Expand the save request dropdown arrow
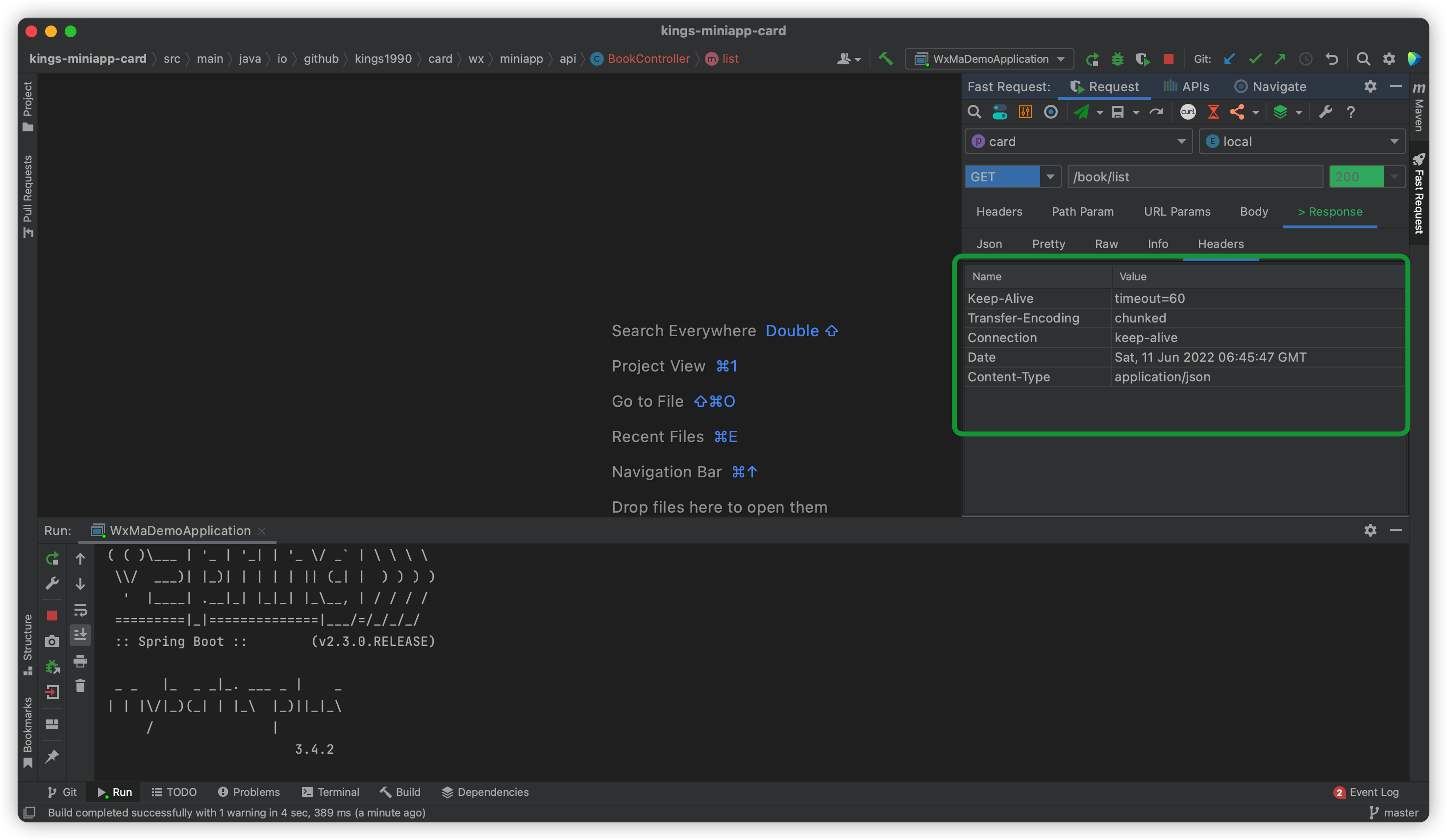This screenshot has width=1447, height=840. click(x=1136, y=113)
